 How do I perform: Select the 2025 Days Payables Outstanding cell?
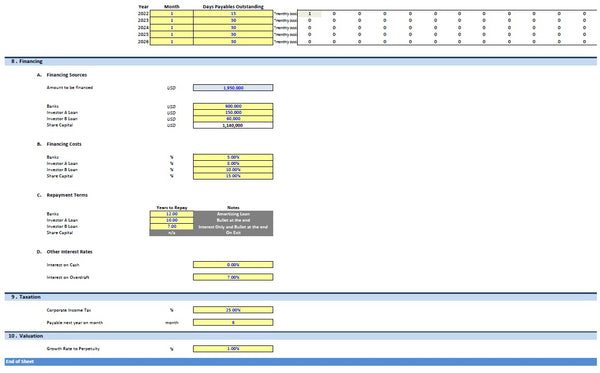(233, 34)
